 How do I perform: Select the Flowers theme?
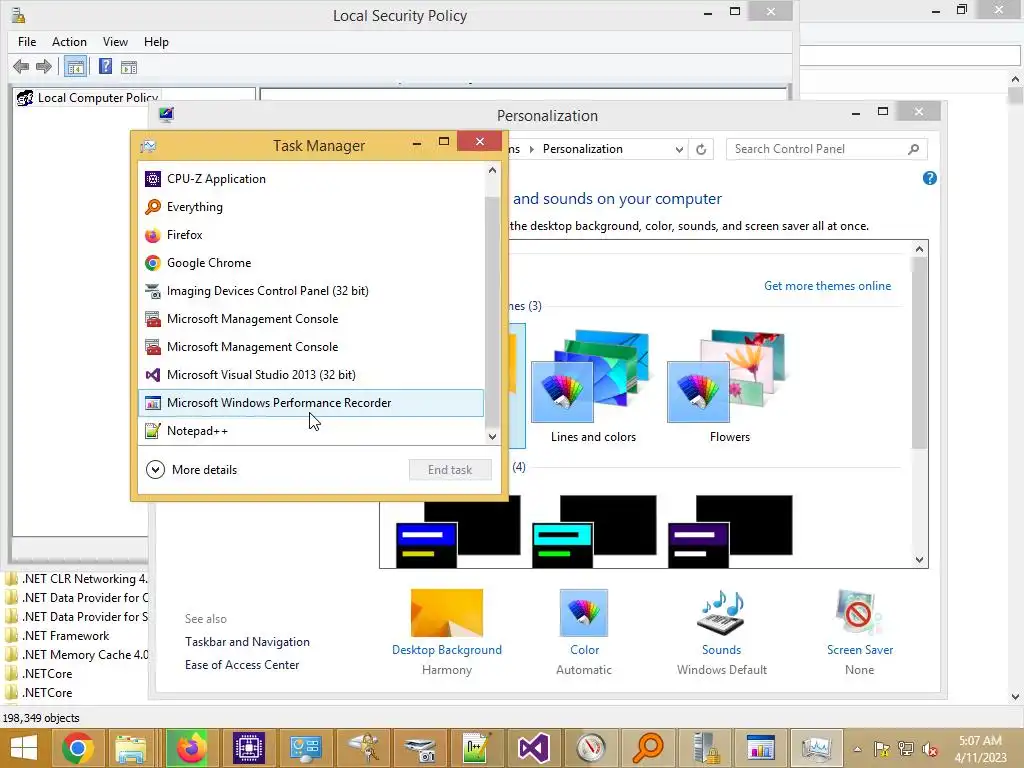pos(729,387)
